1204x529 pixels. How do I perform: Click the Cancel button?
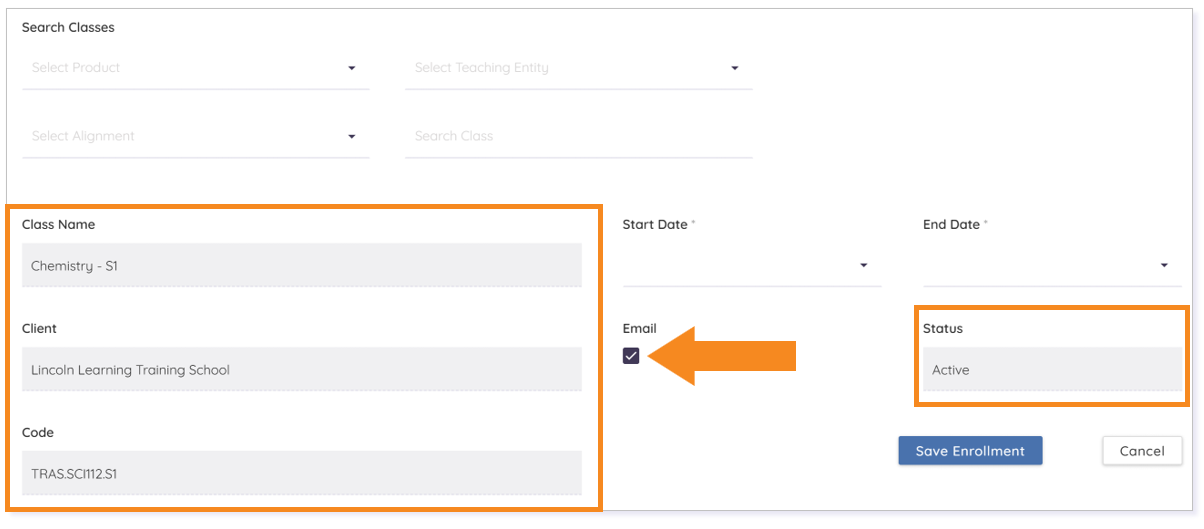pos(1142,451)
